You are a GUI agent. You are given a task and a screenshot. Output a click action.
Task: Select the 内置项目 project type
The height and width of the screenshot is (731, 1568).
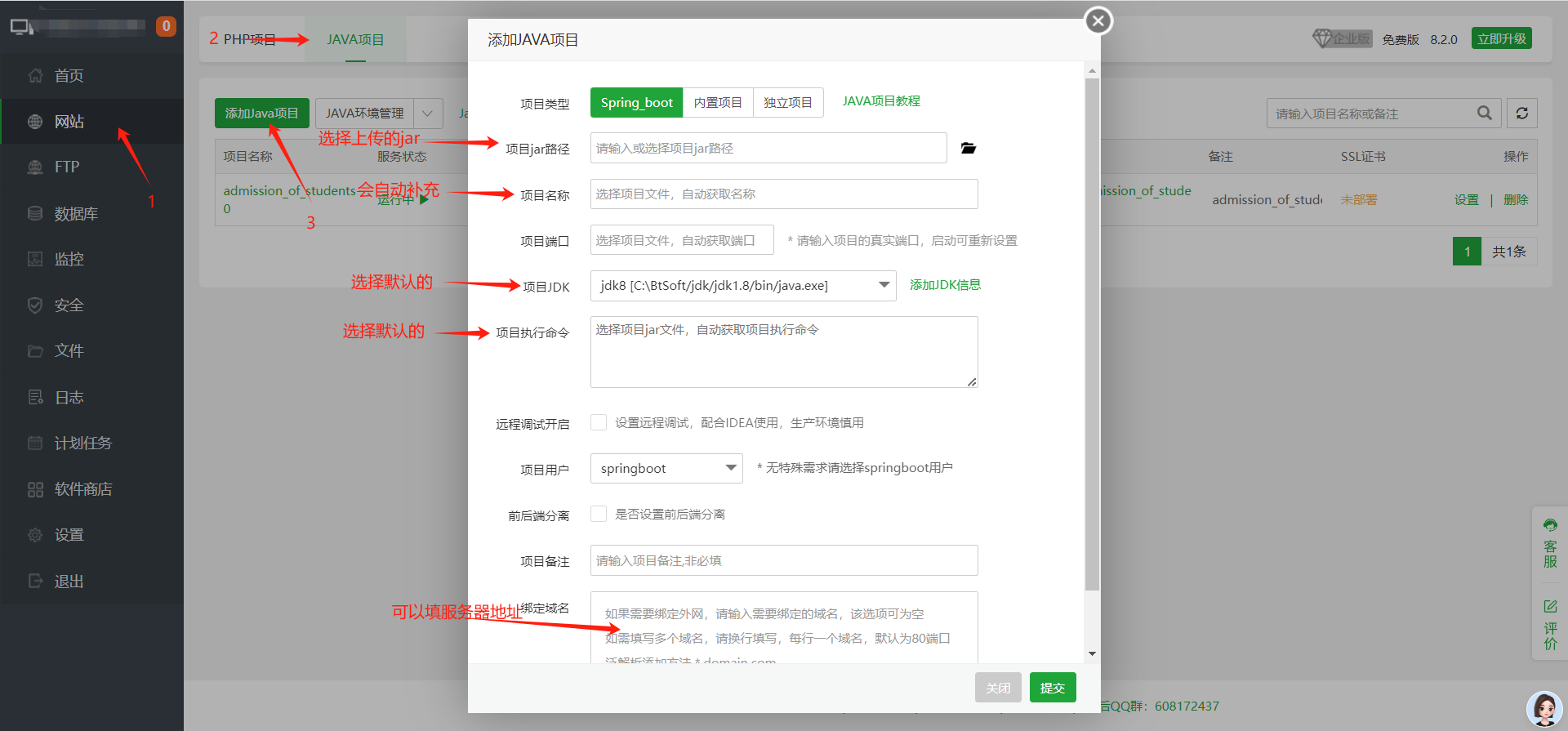pyautogui.click(x=718, y=103)
